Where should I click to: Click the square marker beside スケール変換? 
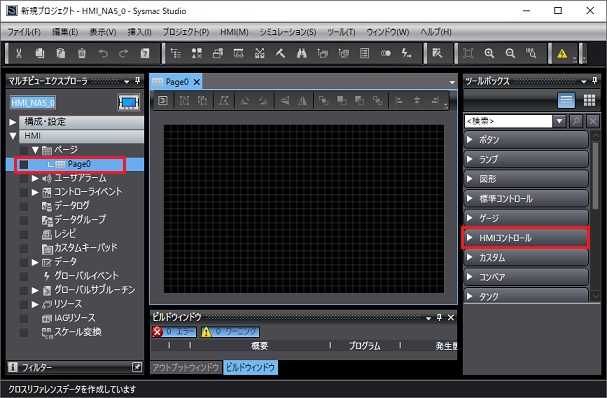(x=24, y=332)
